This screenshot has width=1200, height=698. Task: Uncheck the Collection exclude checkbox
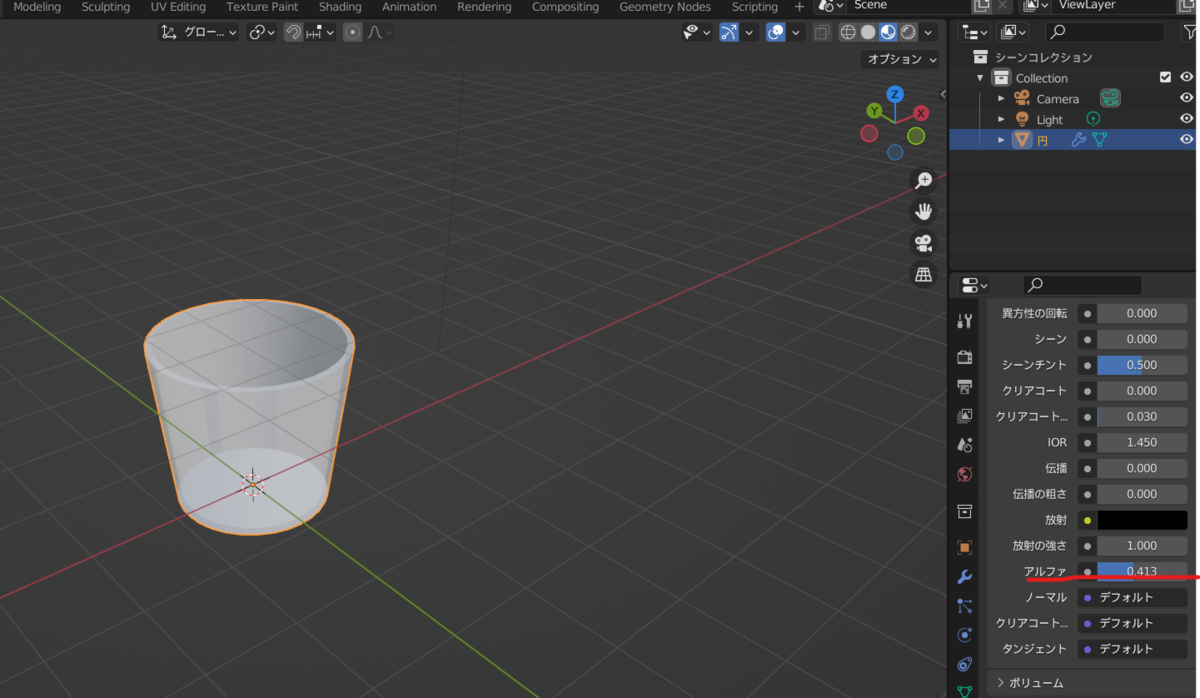[1164, 77]
